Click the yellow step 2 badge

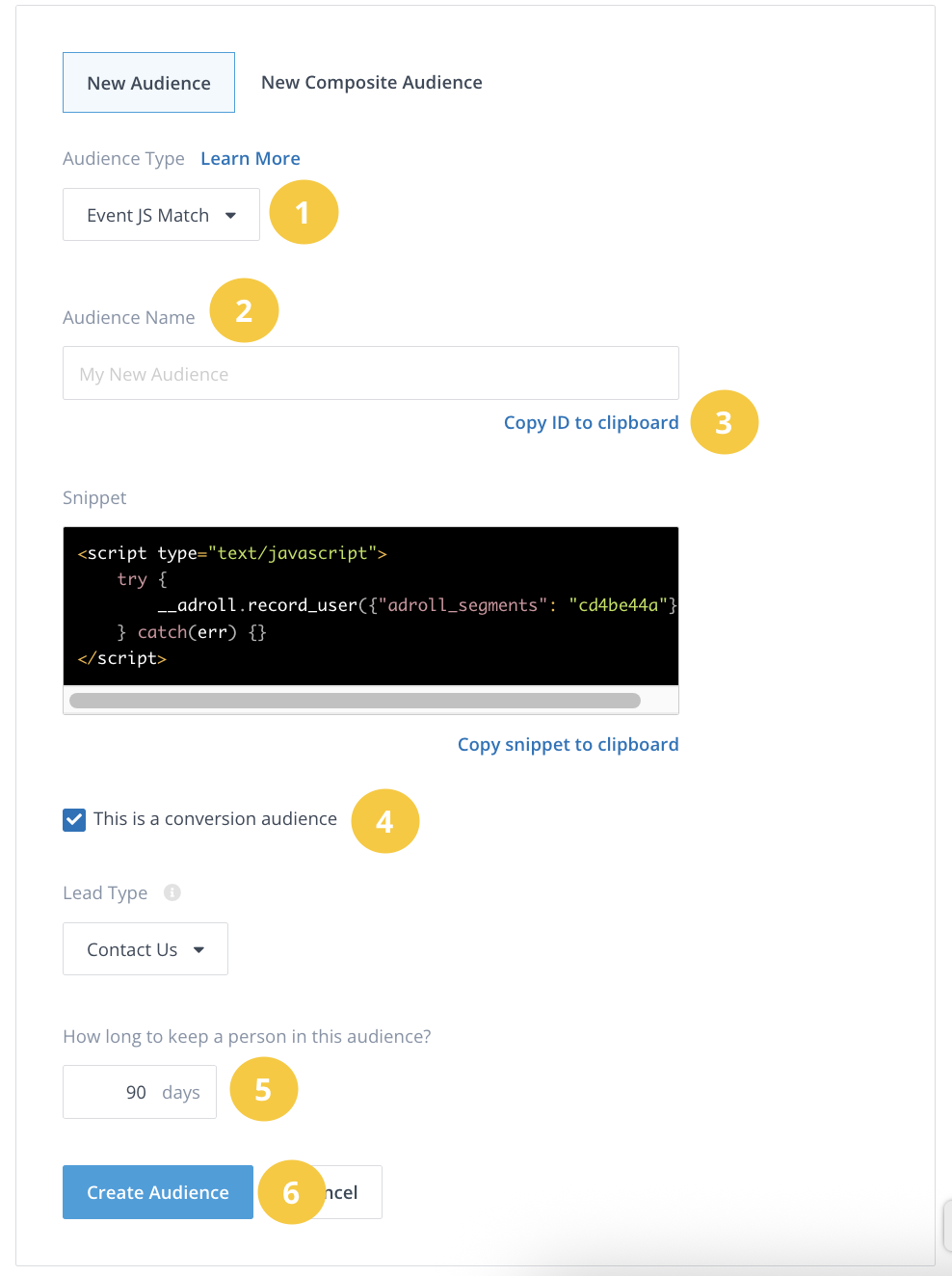tap(244, 310)
